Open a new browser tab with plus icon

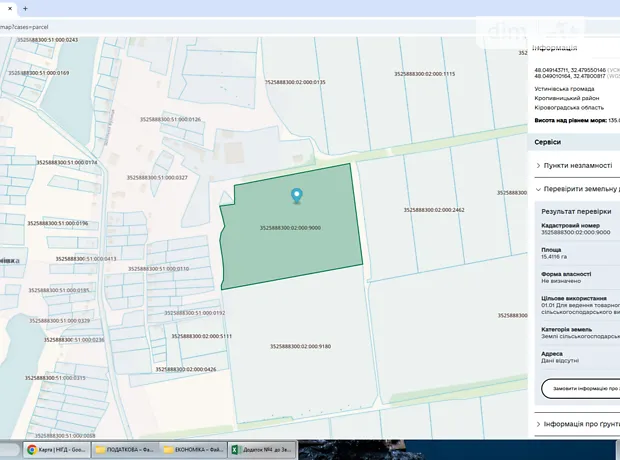tap(25, 7)
